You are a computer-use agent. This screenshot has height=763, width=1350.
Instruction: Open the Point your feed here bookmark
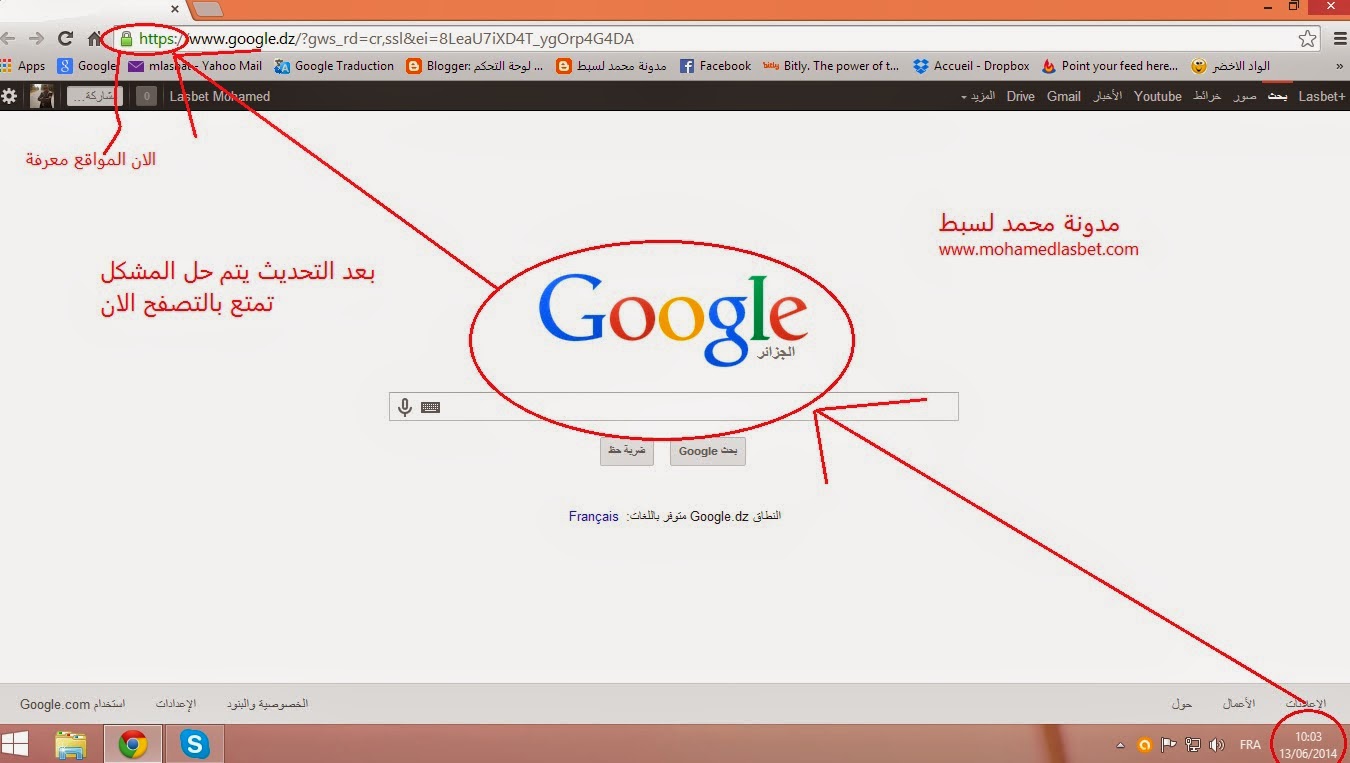click(x=1110, y=66)
